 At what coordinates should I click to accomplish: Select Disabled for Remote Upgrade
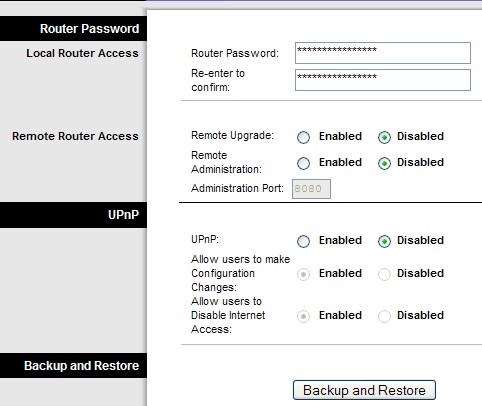point(384,137)
